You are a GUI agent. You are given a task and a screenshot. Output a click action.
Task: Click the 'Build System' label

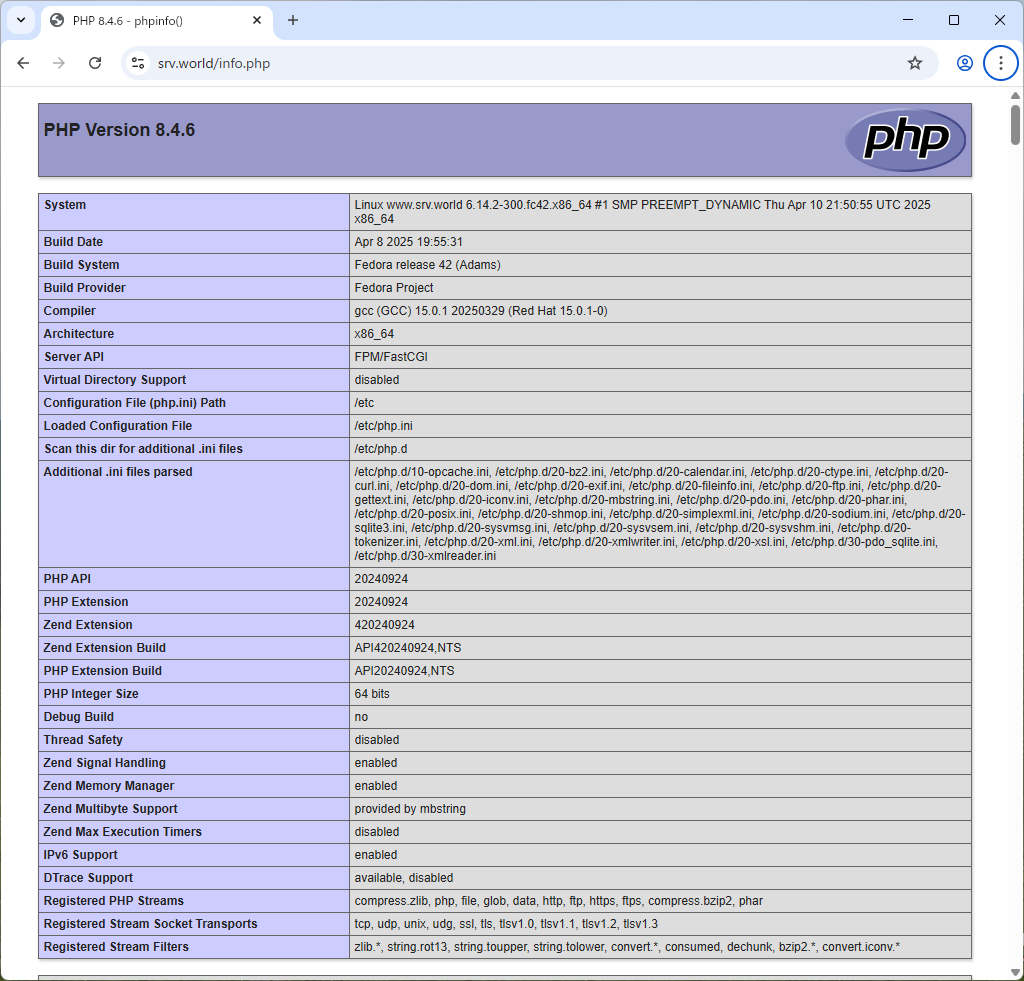pos(82,265)
